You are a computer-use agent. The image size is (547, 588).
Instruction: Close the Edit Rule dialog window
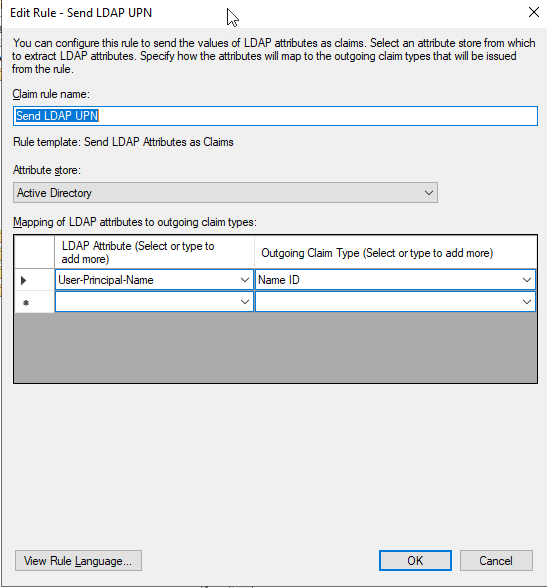[x=534, y=12]
